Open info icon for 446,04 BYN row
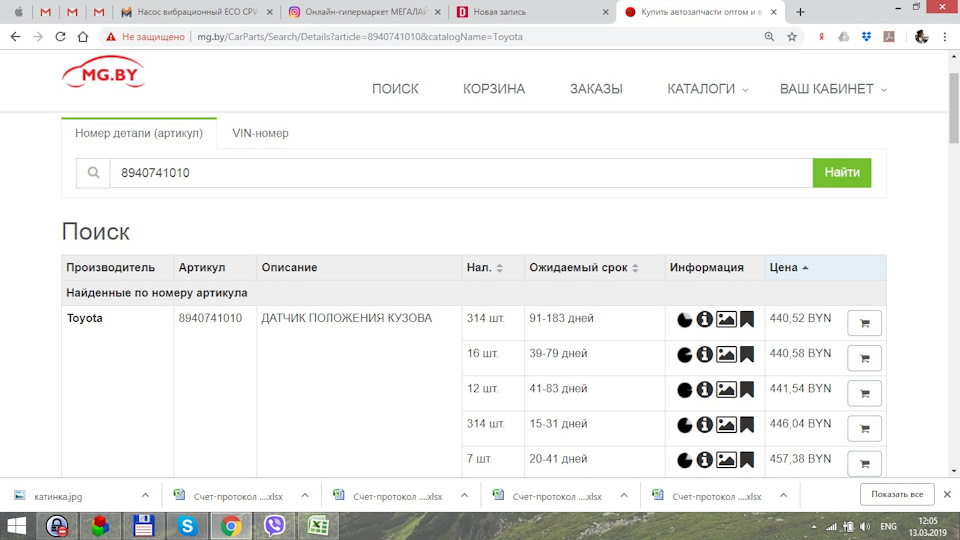This screenshot has height=540, width=960. [x=705, y=425]
